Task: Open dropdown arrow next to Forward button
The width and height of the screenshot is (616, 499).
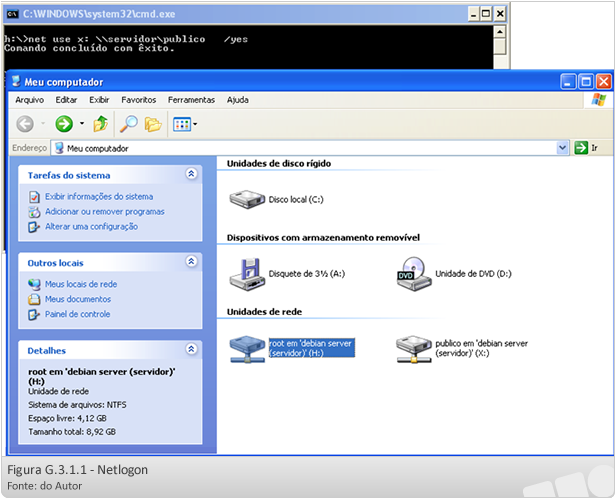Action: tap(82, 123)
